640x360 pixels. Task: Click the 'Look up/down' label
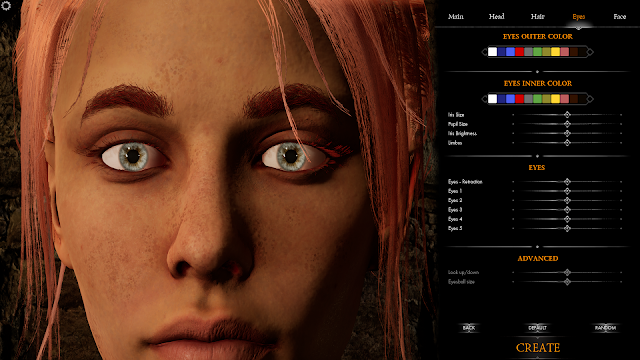463,272
